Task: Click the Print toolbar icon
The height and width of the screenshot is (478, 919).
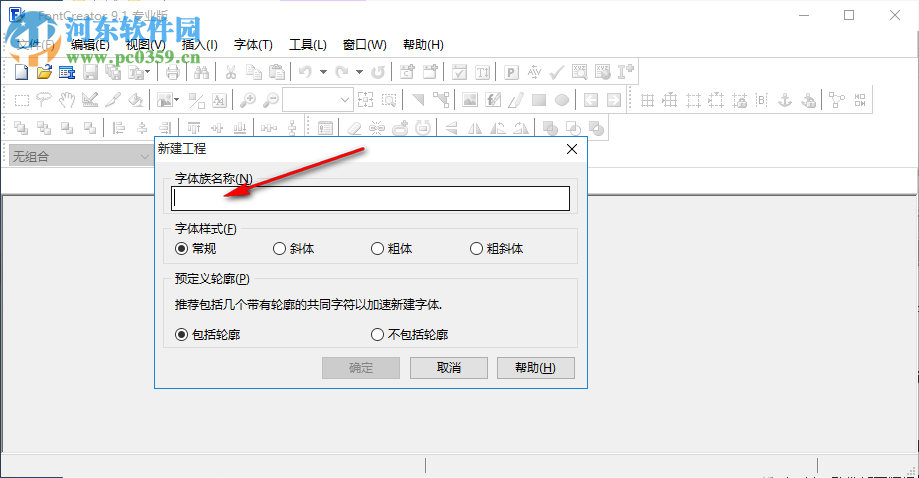Action: point(172,72)
